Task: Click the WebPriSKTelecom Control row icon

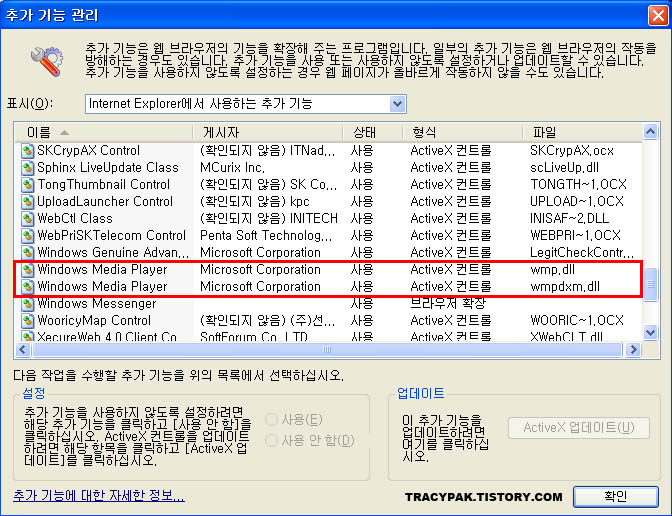Action: pos(28,236)
